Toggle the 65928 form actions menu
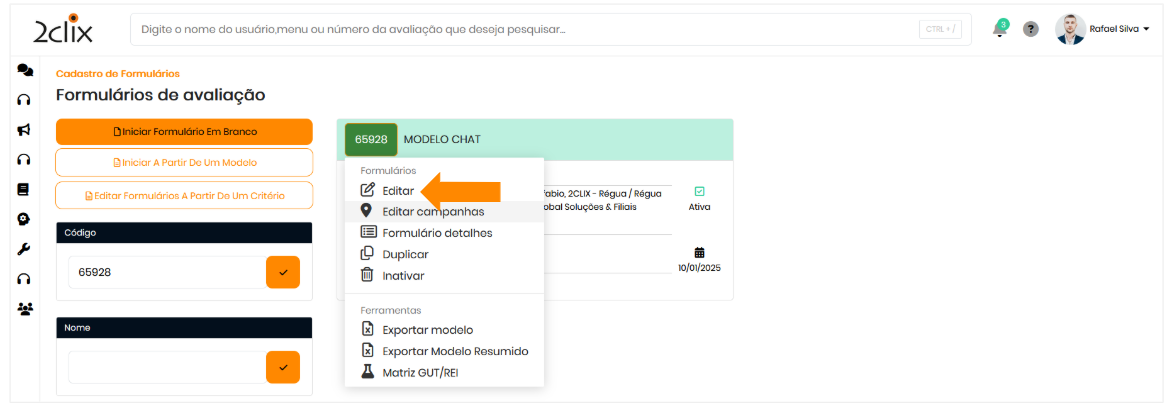 [x=371, y=139]
